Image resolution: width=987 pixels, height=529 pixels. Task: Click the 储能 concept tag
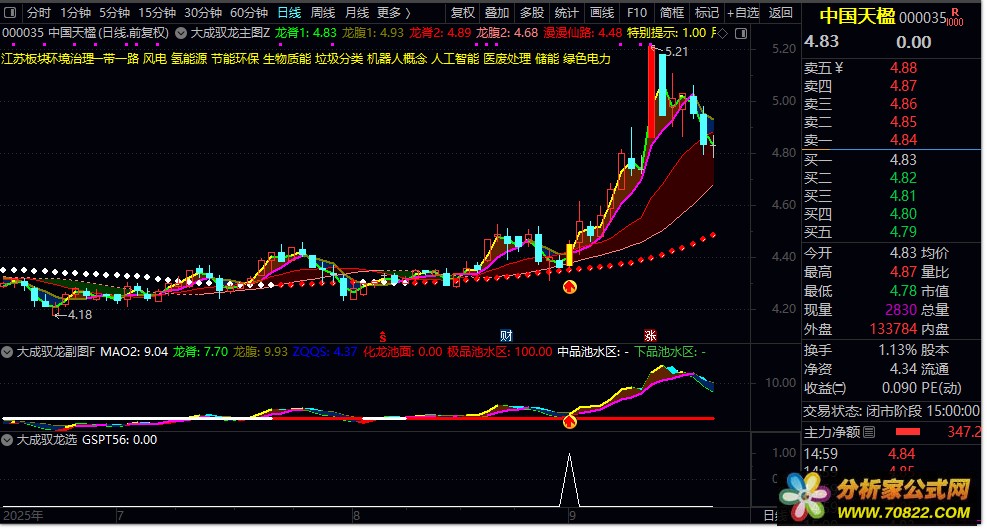[x=547, y=59]
